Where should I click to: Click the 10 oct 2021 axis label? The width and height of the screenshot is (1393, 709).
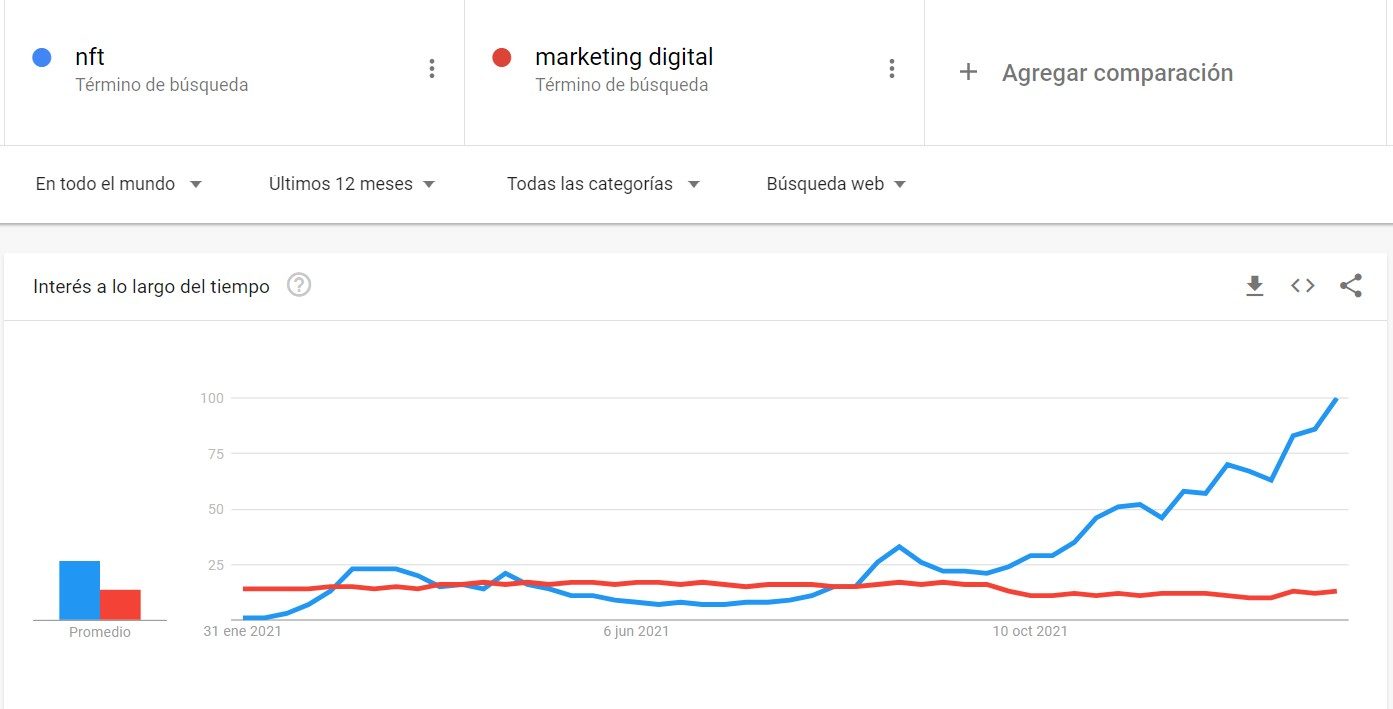1030,631
